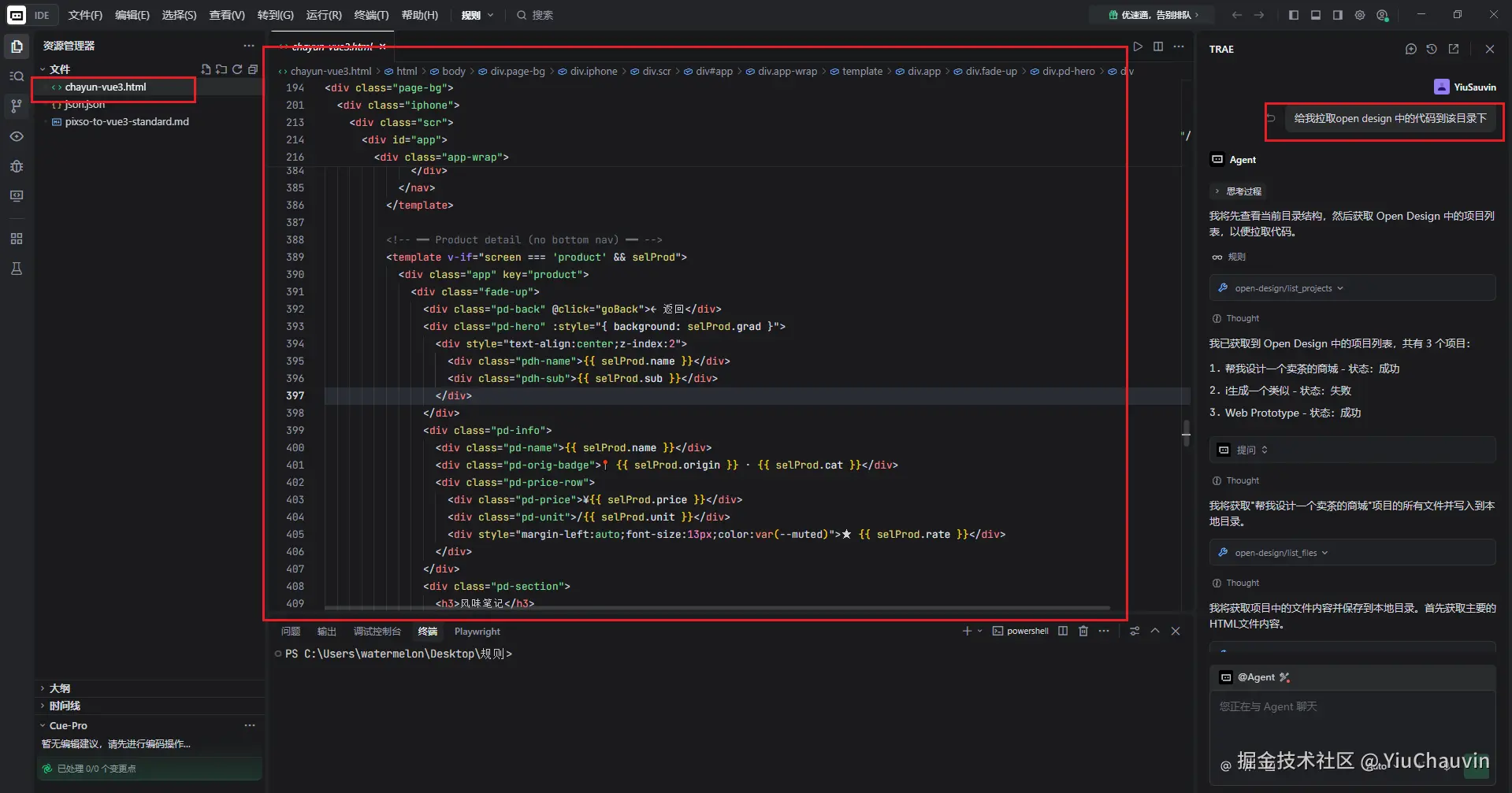The width and height of the screenshot is (1512, 793).
Task: Maximize the terminal panel with chevron up
Action: [1155, 631]
